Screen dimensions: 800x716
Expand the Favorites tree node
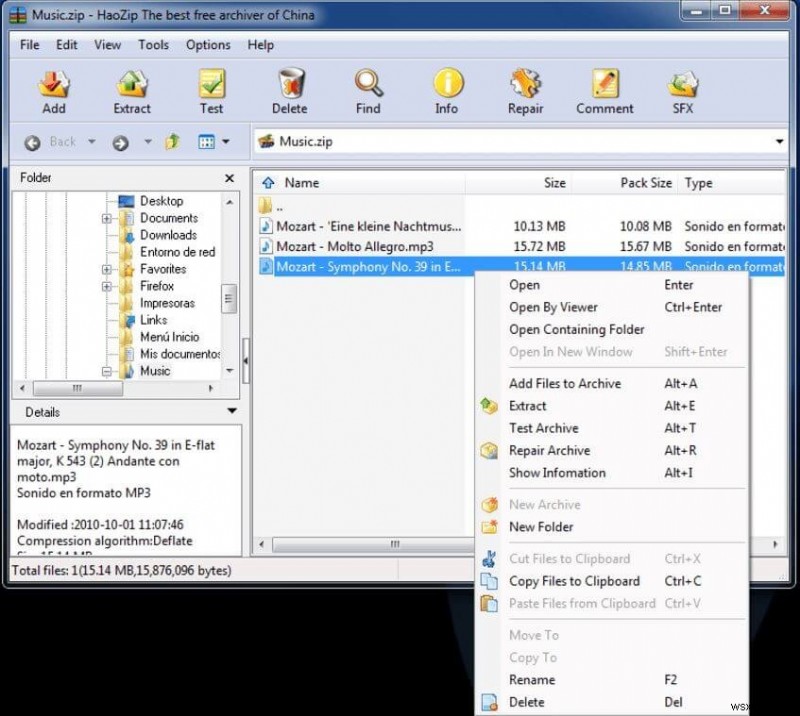[x=106, y=269]
